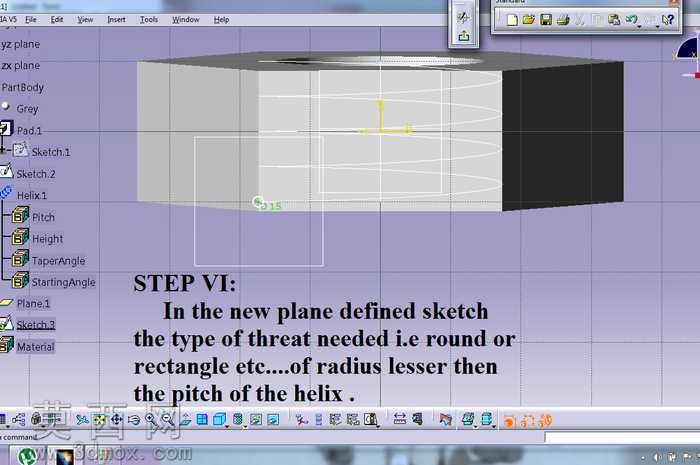Select the StartingAngle parameter

coord(63,282)
